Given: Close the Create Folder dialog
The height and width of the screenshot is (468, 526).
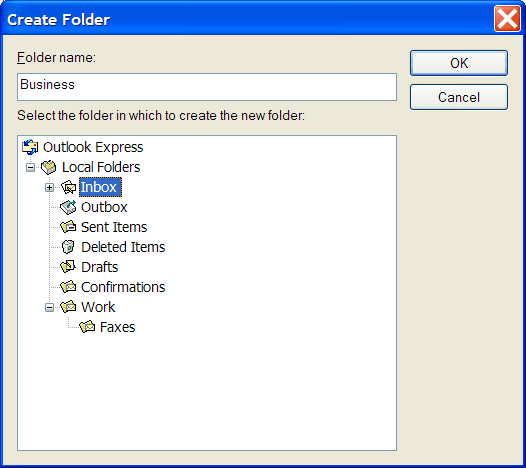Looking at the screenshot, I should (507, 19).
